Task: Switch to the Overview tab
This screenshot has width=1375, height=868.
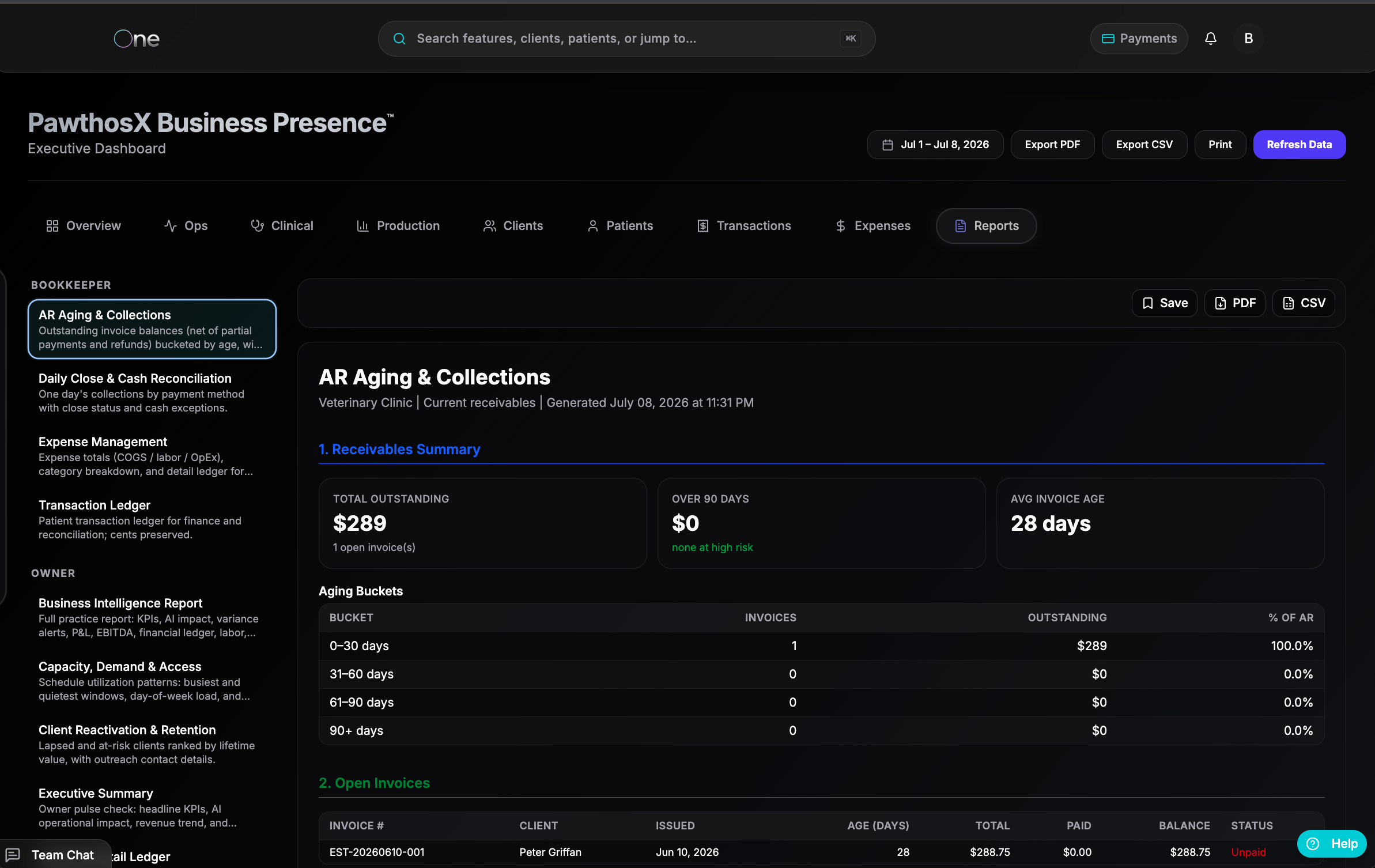Action: (x=84, y=226)
